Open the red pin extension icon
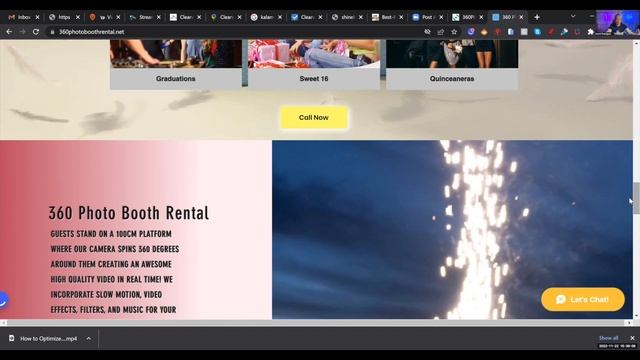This screenshot has width=640, height=360. (498, 32)
